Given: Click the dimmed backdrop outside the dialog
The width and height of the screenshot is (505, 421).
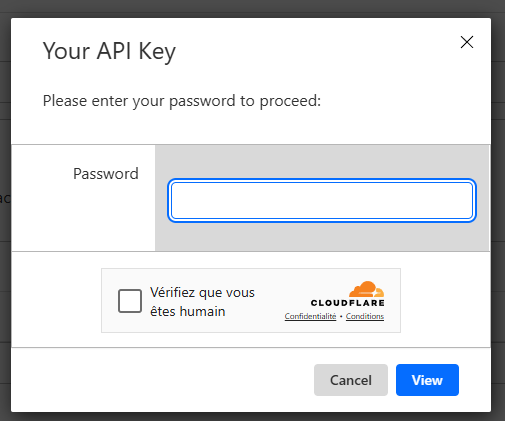Looking at the screenshot, I should (x=252, y=7).
